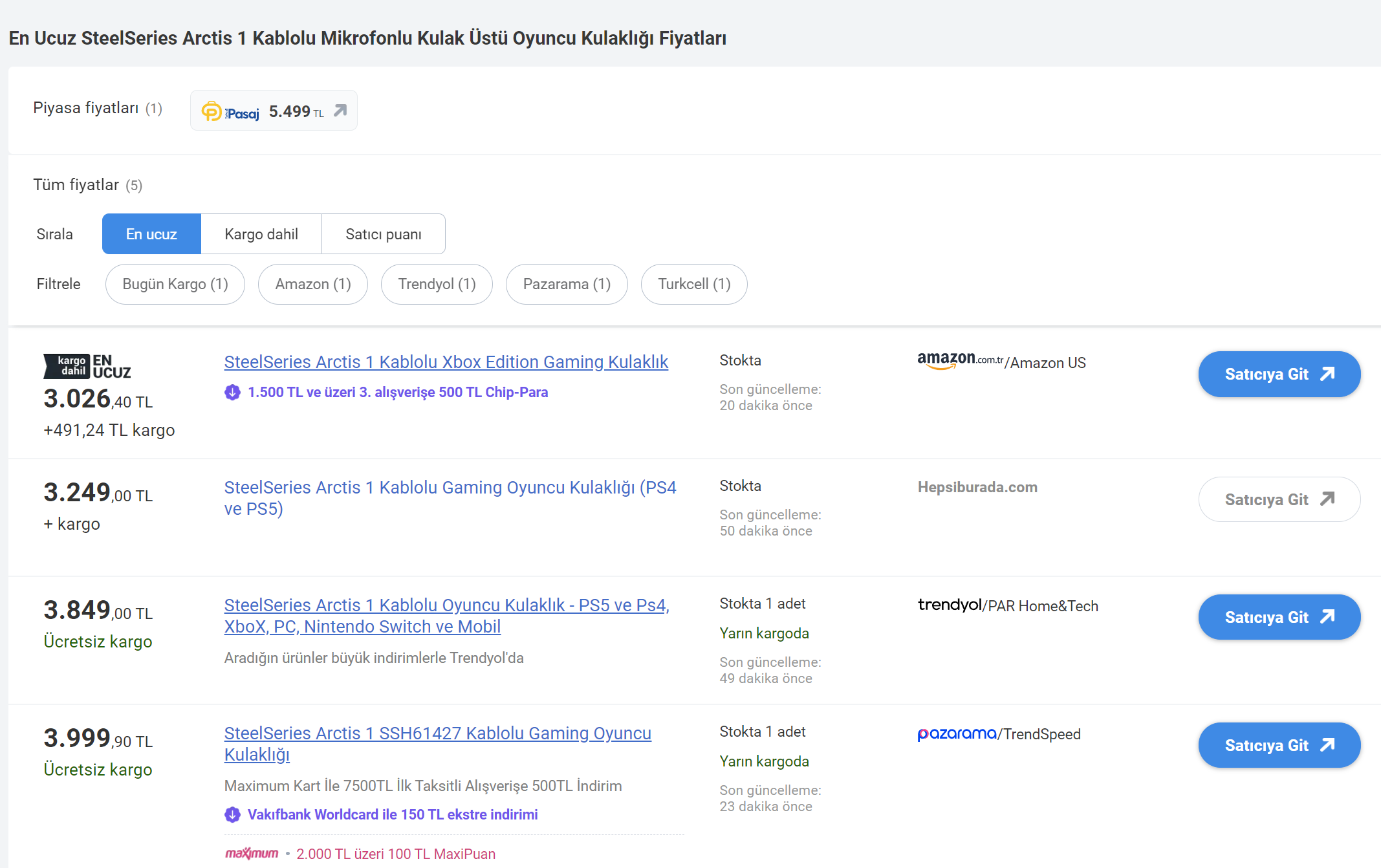Viewport: 1381px width, 868px height.
Task: Click the arrow icon next to Pasaj price
Action: [340, 111]
